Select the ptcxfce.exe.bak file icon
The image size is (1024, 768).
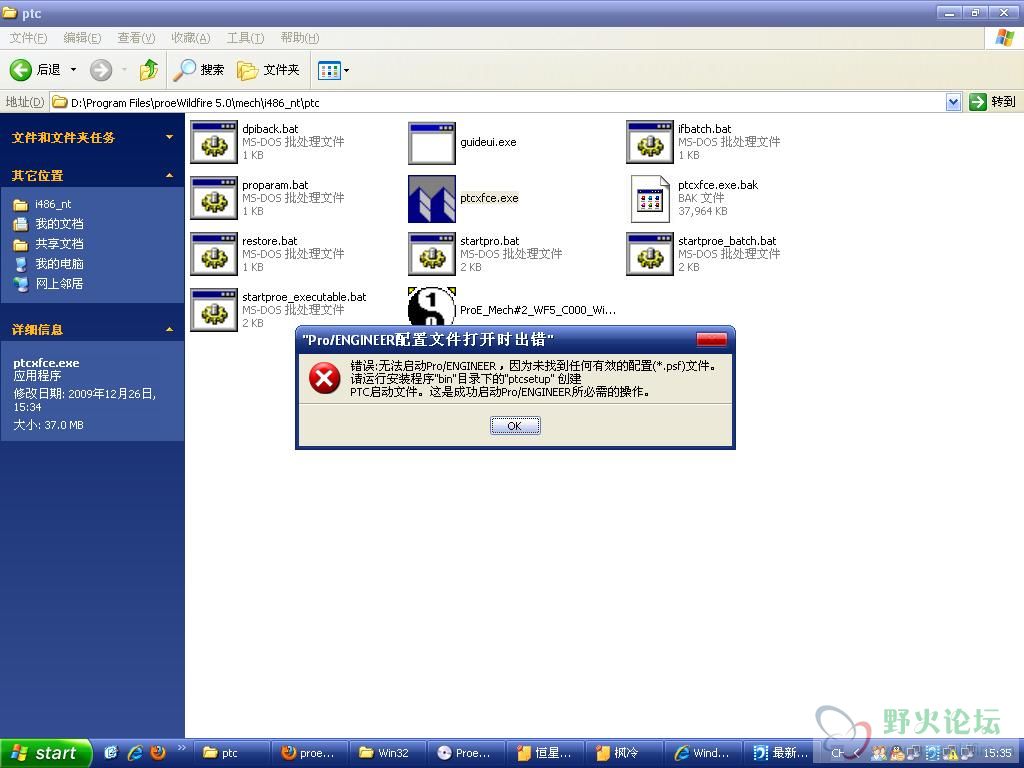(x=650, y=199)
